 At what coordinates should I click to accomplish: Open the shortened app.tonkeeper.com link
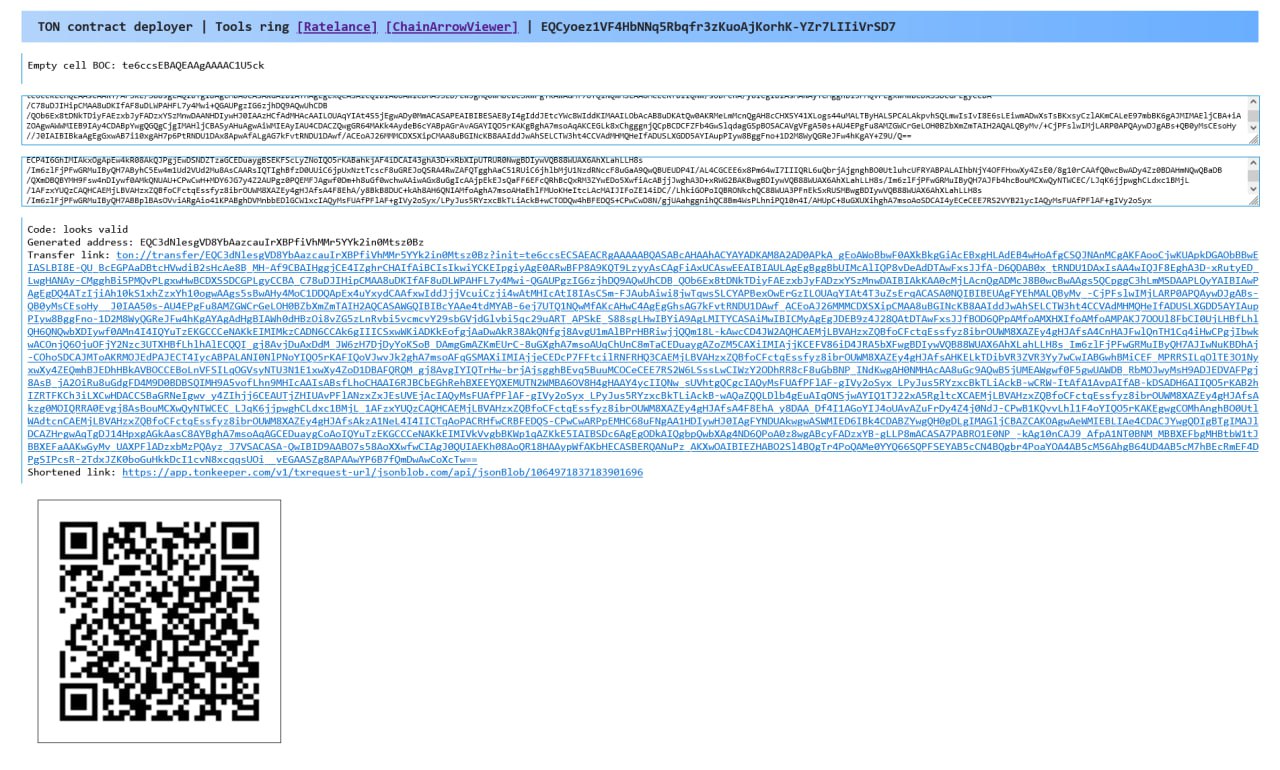pos(382,472)
